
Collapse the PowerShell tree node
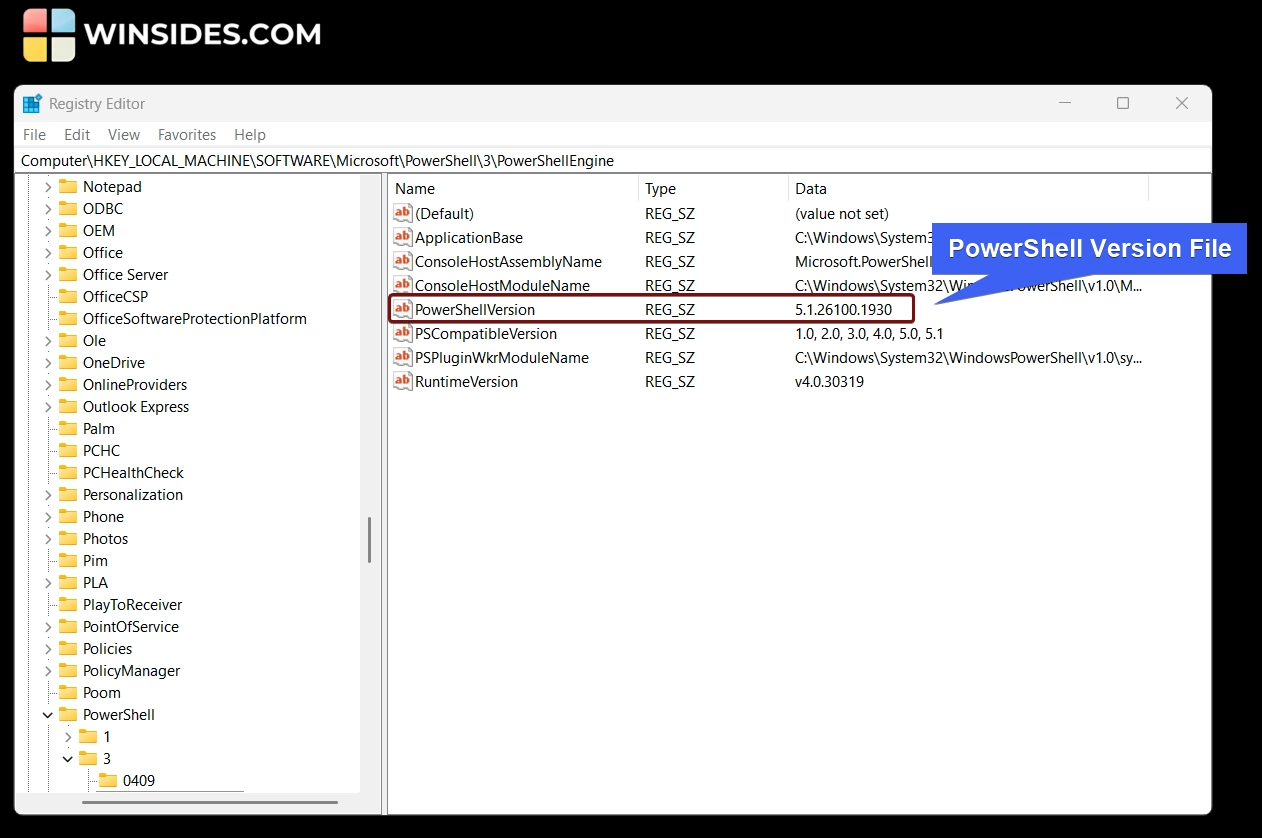click(48, 715)
